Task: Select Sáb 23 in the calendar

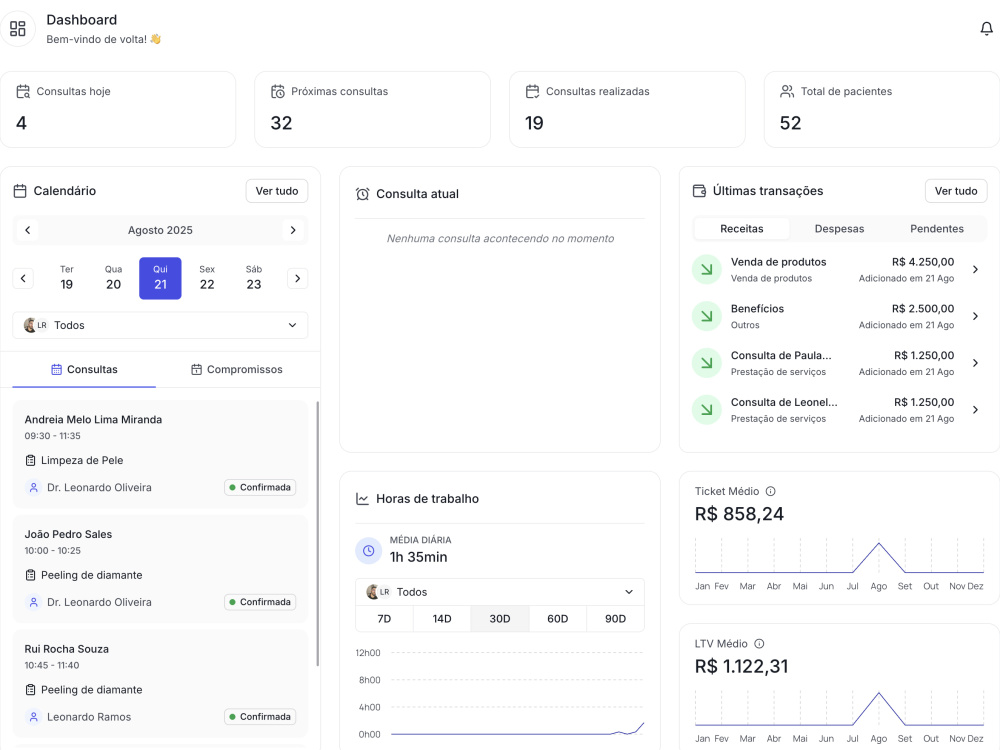Action: point(254,278)
